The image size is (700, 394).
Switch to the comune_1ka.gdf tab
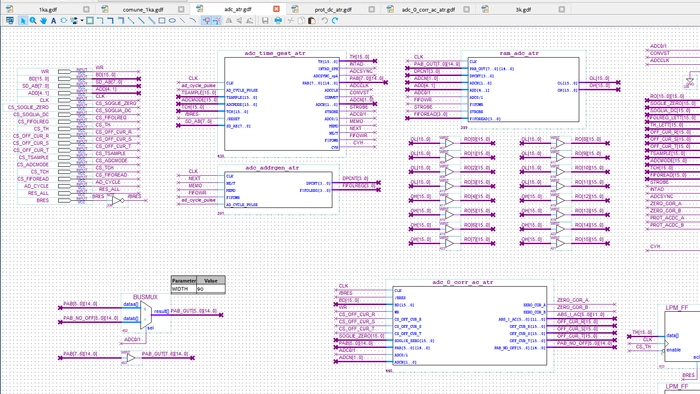coord(143,9)
